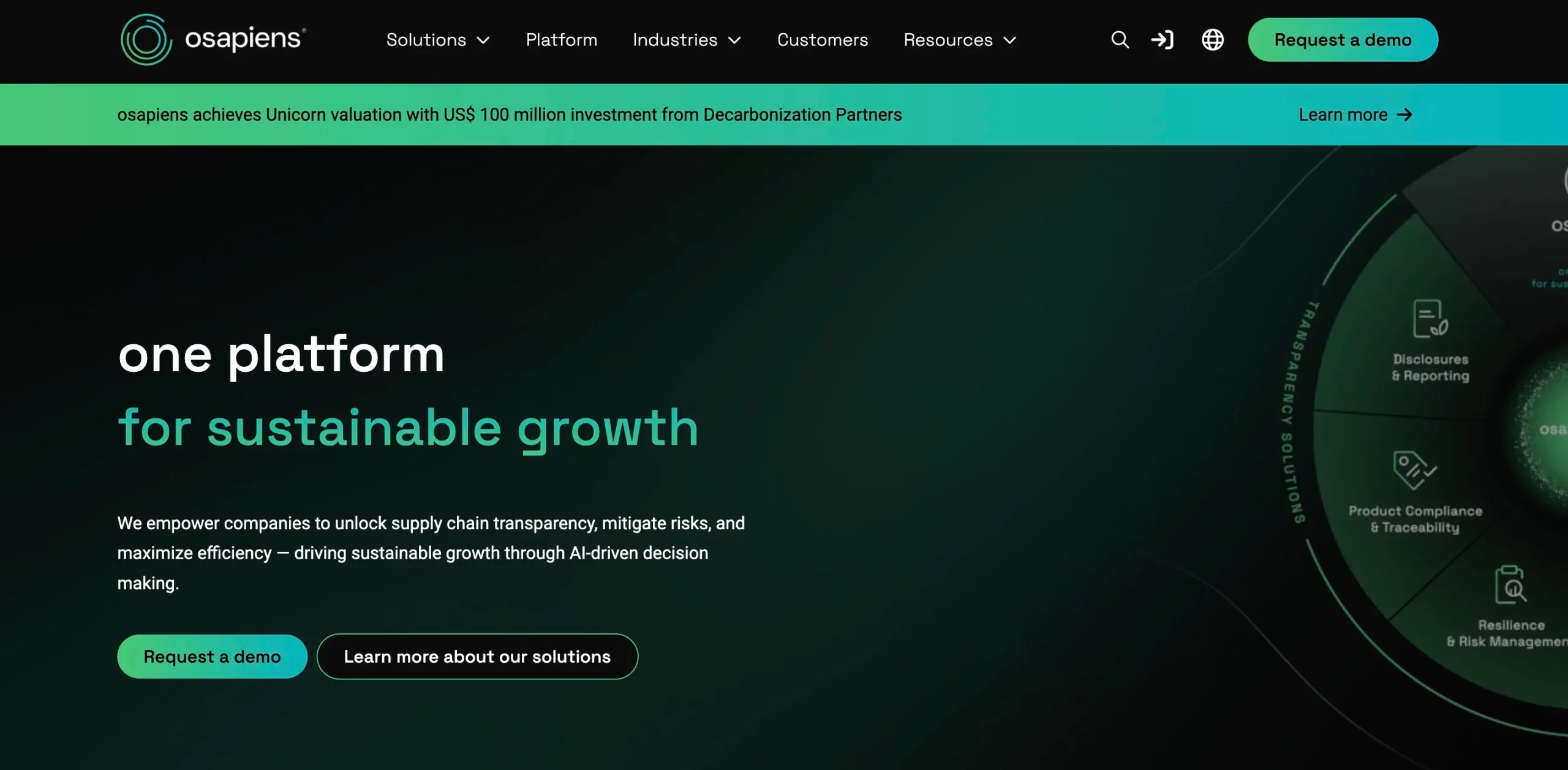
Task: Expand the Solutions dropdown chevron
Action: click(483, 40)
